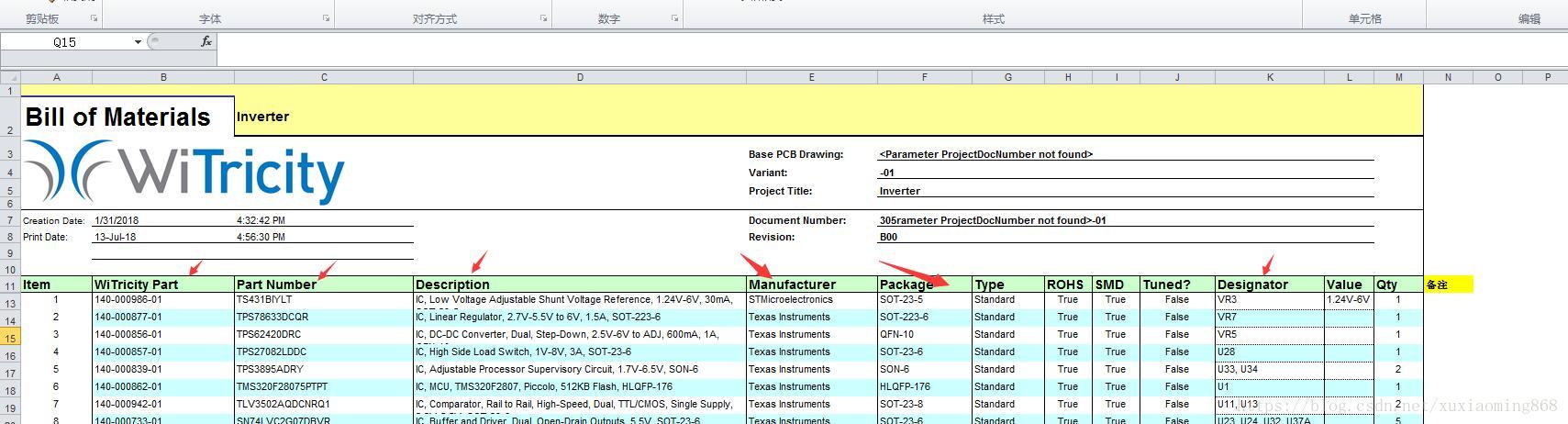Select part number cell 'TS431BIYLT'

(x=324, y=300)
